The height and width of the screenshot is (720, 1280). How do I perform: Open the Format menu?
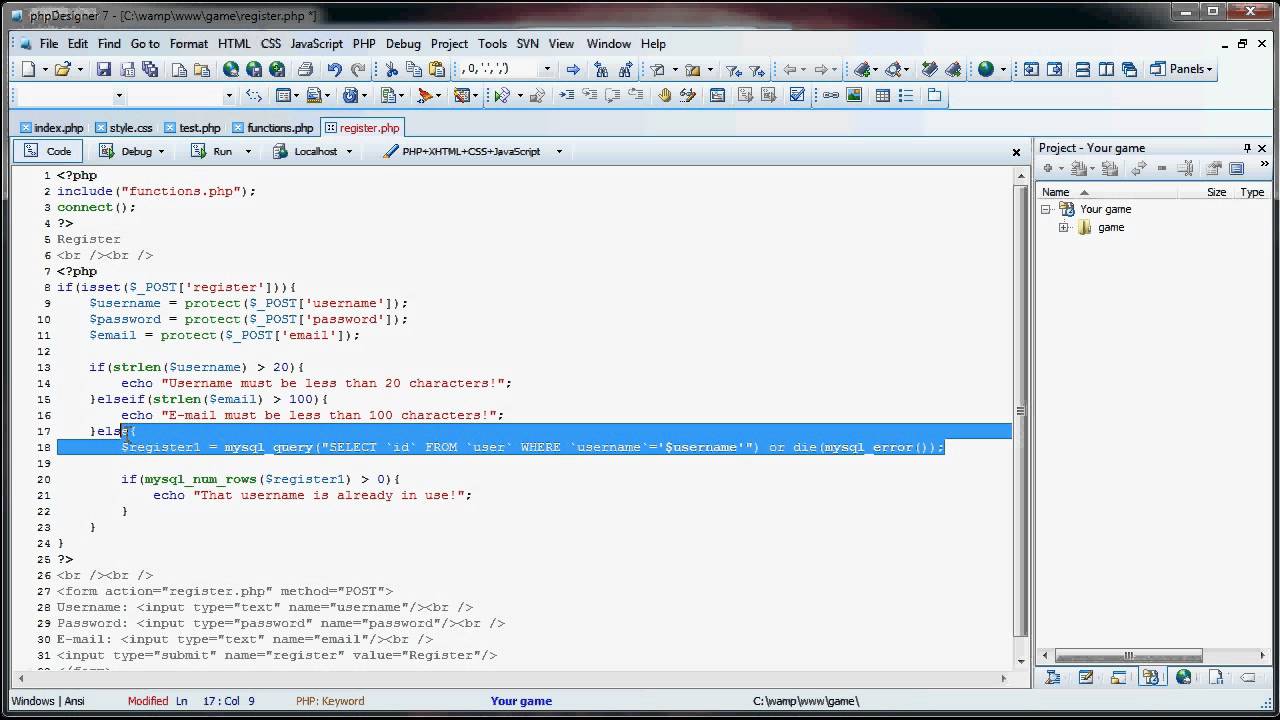tap(189, 44)
